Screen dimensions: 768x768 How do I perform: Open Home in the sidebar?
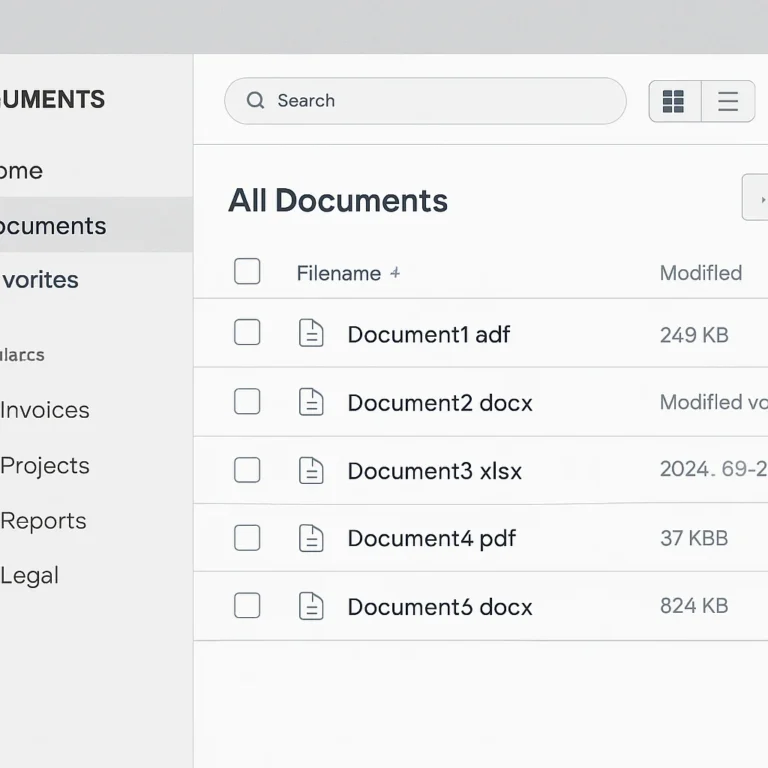click(x=21, y=171)
